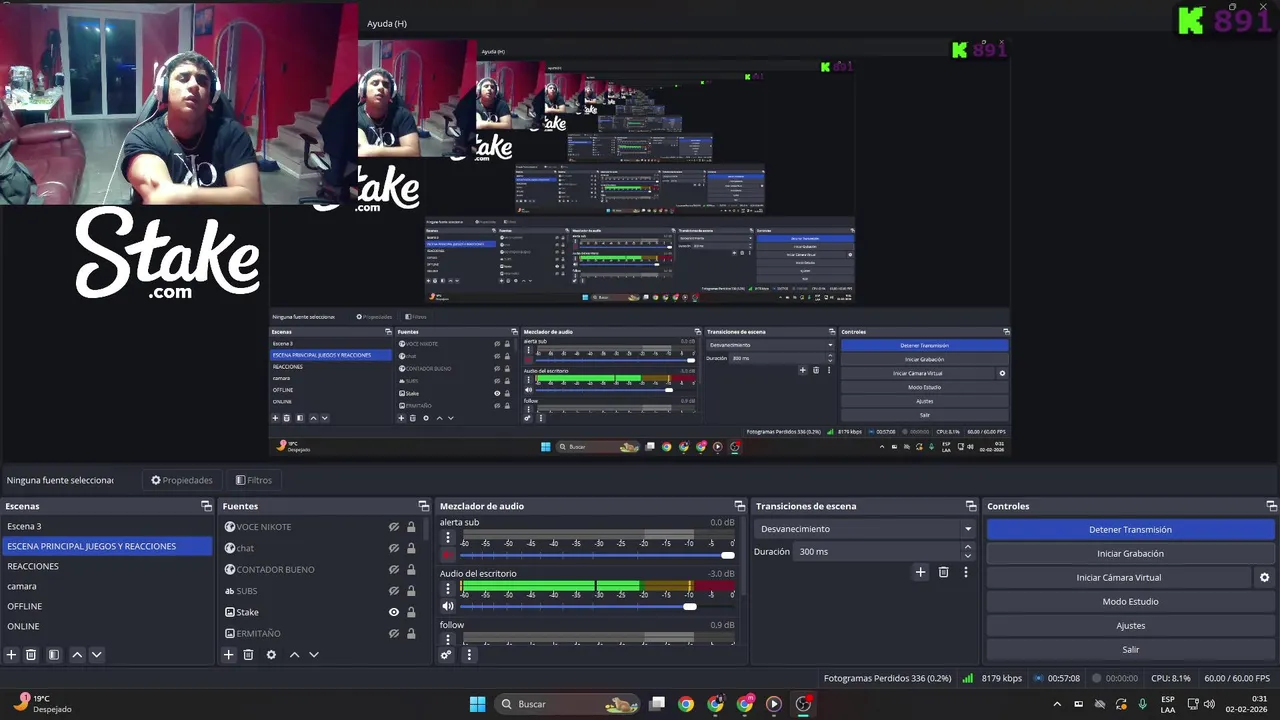Pop out the Controles dock

1271,506
